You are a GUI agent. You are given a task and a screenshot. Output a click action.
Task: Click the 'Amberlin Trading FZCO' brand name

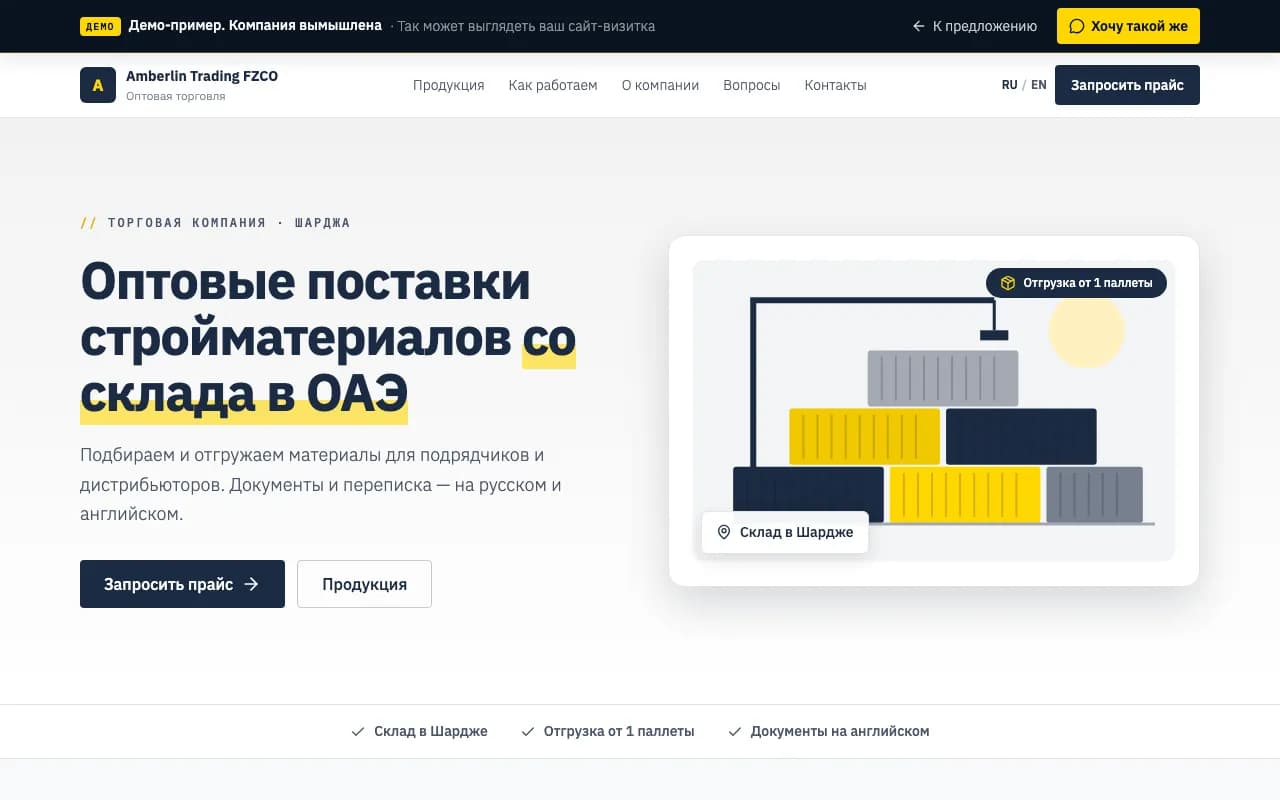[202, 76]
